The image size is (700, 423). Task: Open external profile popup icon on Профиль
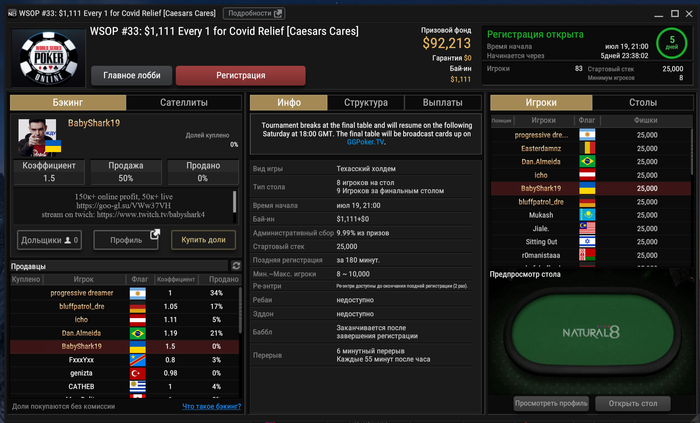(154, 234)
